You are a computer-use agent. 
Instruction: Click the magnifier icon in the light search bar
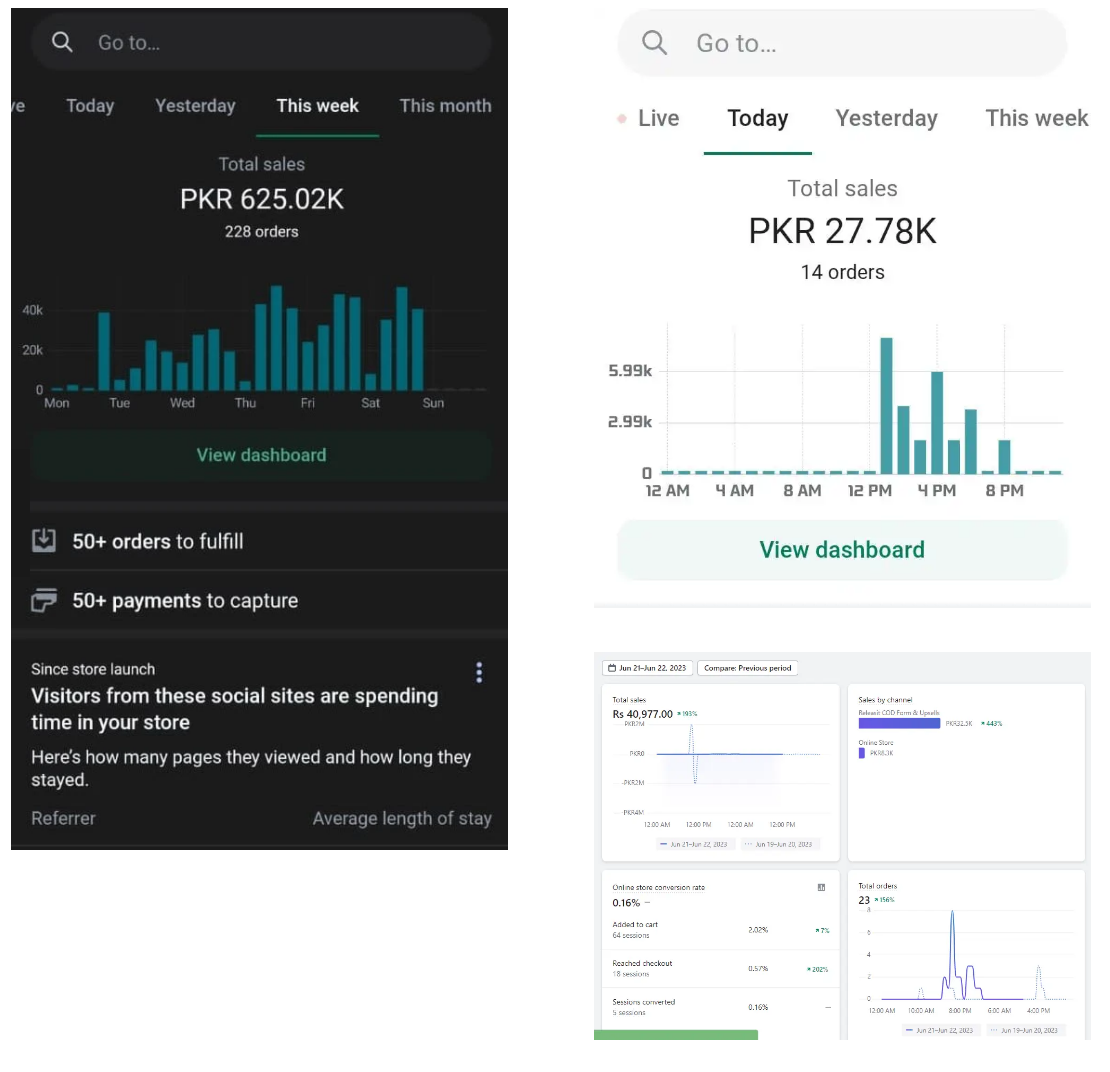pos(655,43)
